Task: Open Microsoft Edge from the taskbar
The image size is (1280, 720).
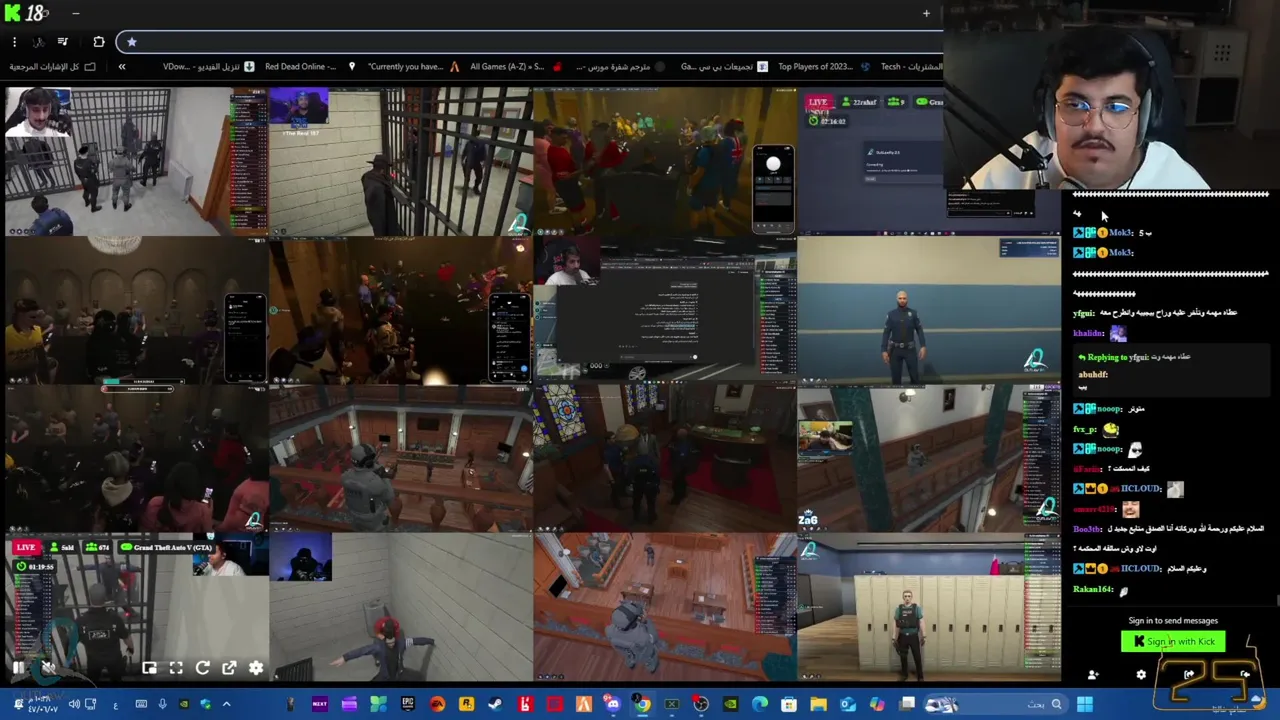Action: 760,705
